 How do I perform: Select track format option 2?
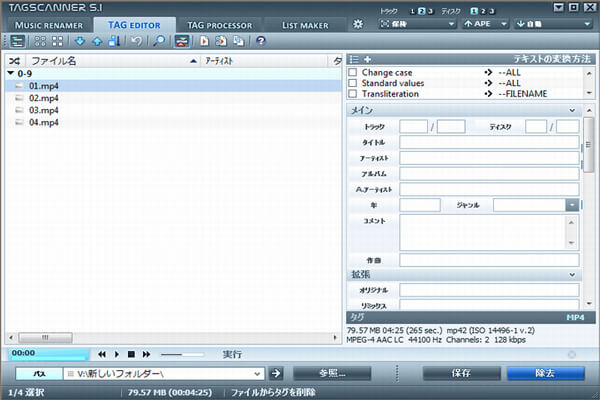coord(421,11)
